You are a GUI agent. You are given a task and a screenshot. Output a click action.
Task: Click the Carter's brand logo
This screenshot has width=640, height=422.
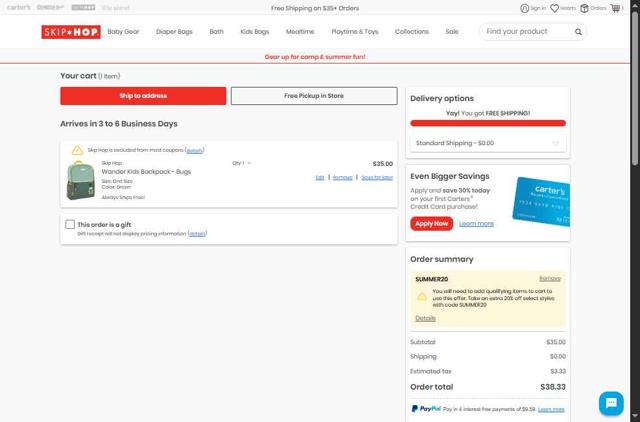[19, 7]
